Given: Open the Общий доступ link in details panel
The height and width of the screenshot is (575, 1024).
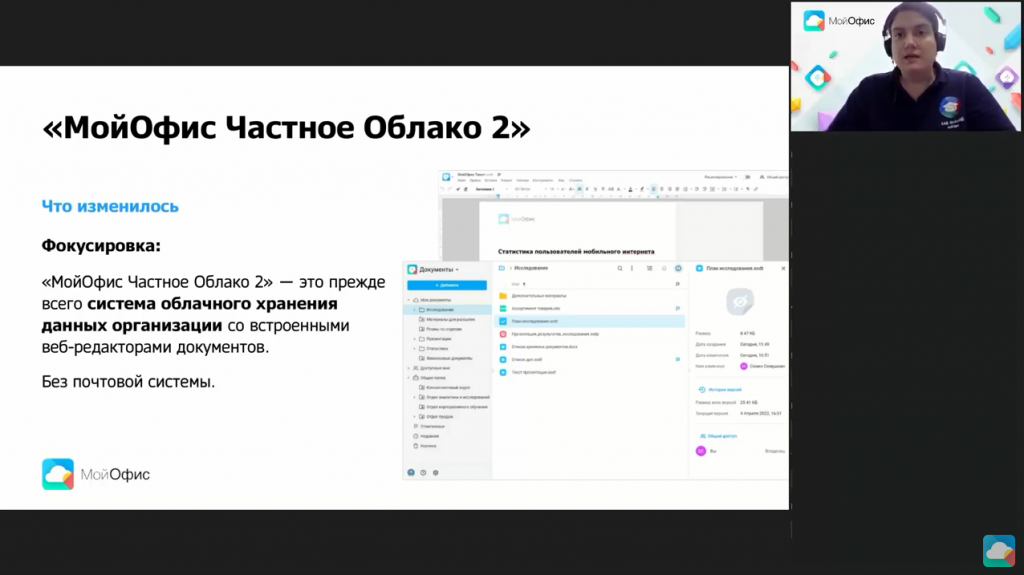Looking at the screenshot, I should pyautogui.click(x=722, y=436).
